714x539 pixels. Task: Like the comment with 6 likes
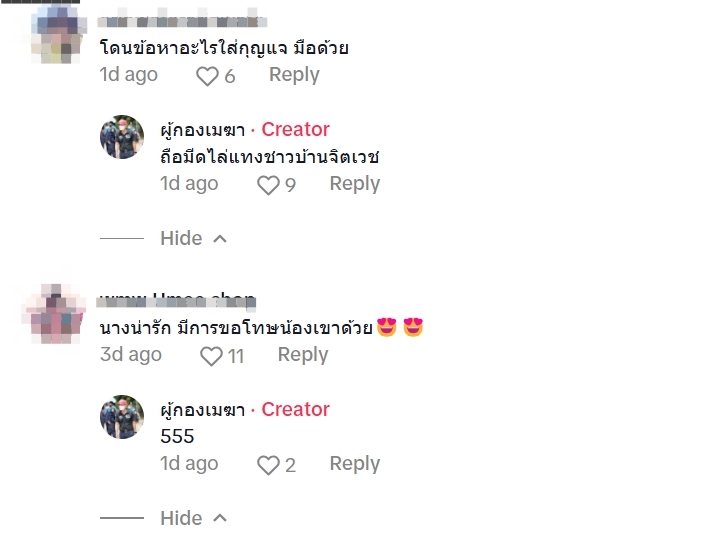tap(207, 76)
